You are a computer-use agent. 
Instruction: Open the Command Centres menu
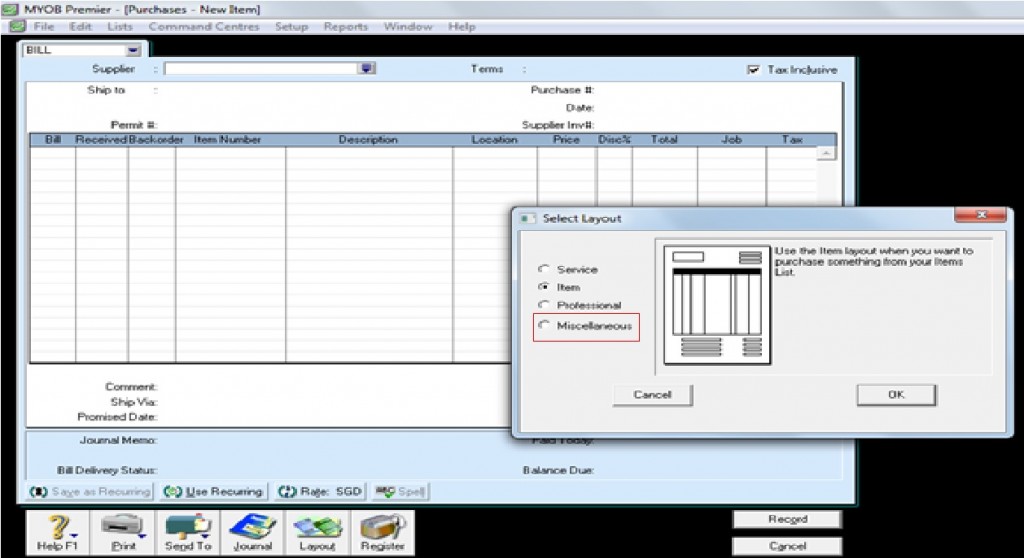point(204,26)
